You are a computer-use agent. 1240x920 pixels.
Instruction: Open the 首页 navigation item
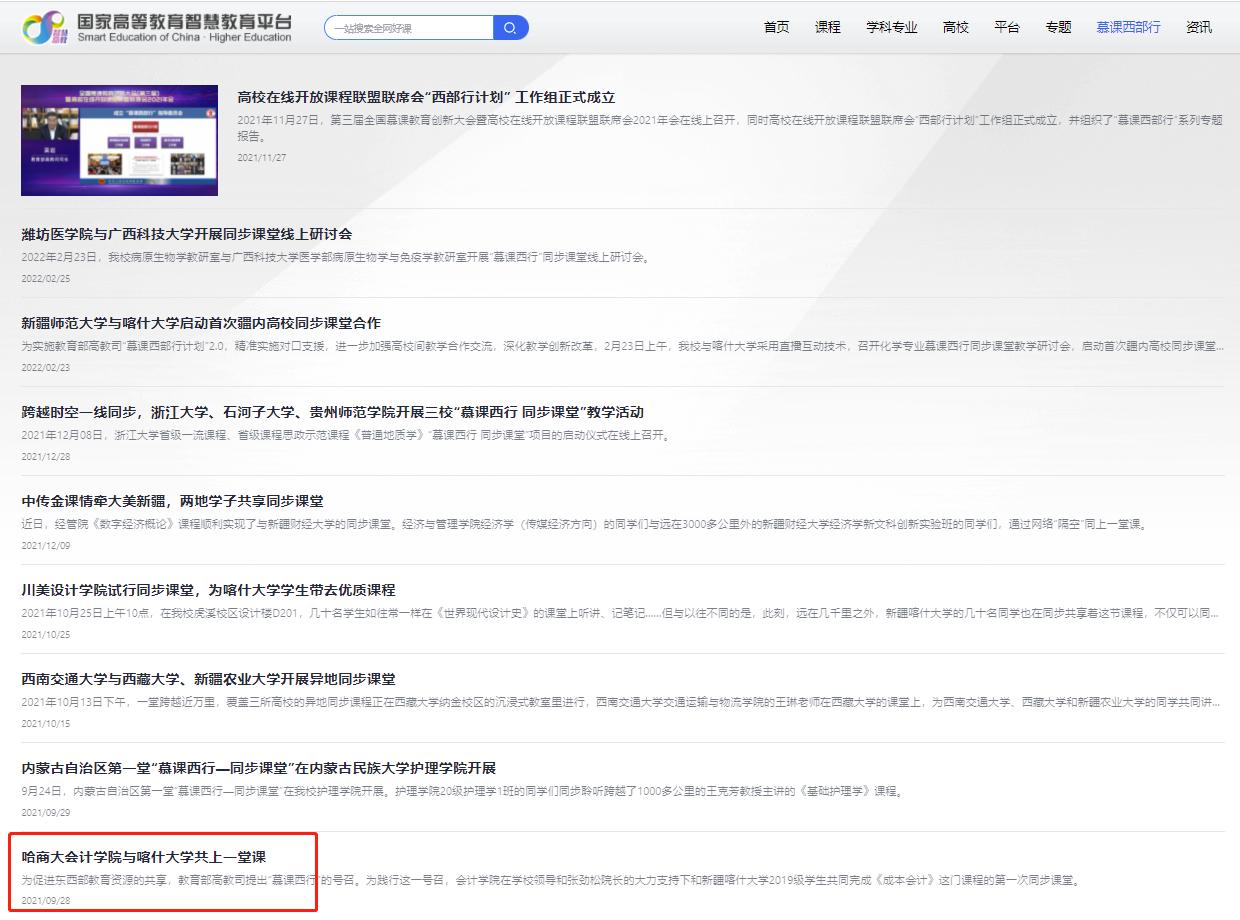point(776,27)
